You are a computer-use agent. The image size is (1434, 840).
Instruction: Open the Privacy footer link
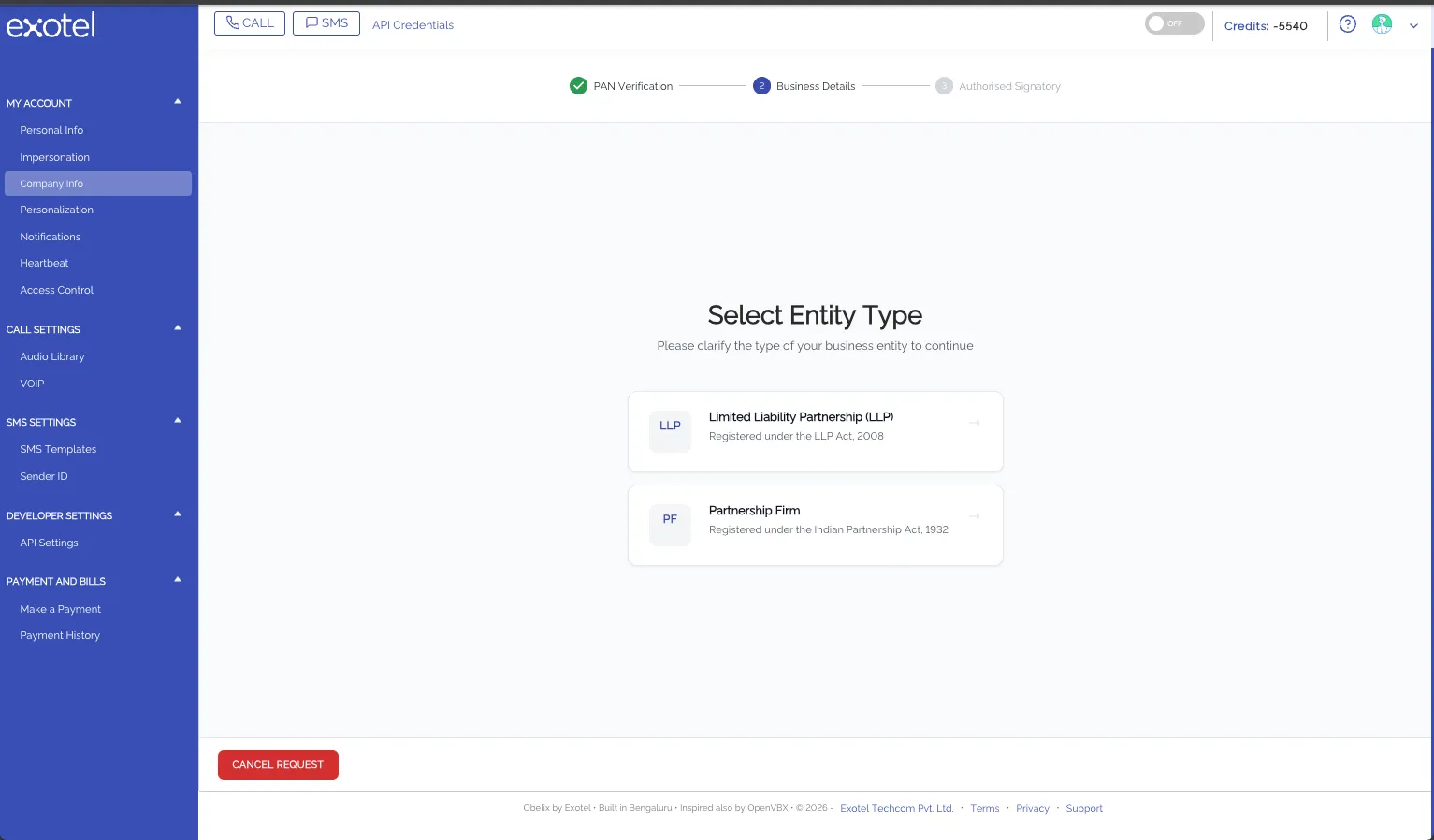(x=1033, y=808)
